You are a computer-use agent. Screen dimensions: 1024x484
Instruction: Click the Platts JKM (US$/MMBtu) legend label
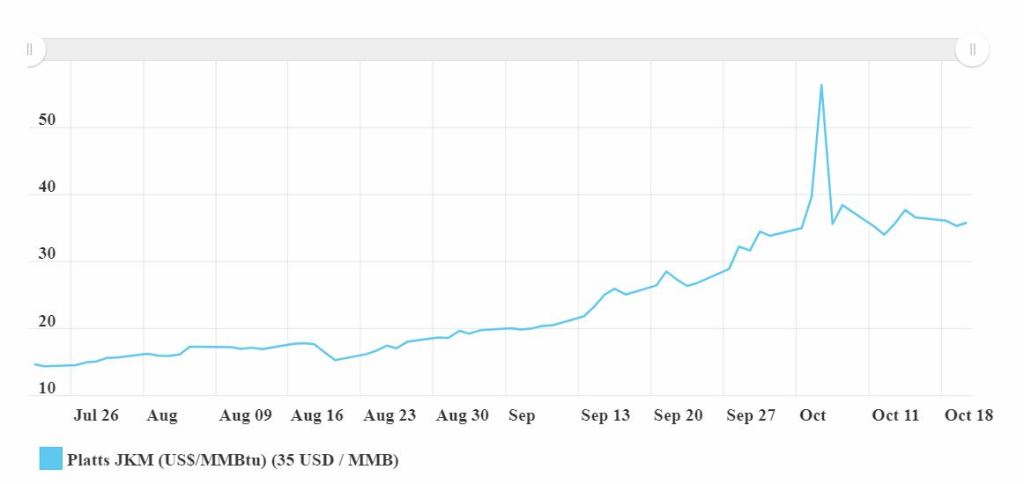pyautogui.click(x=233, y=460)
